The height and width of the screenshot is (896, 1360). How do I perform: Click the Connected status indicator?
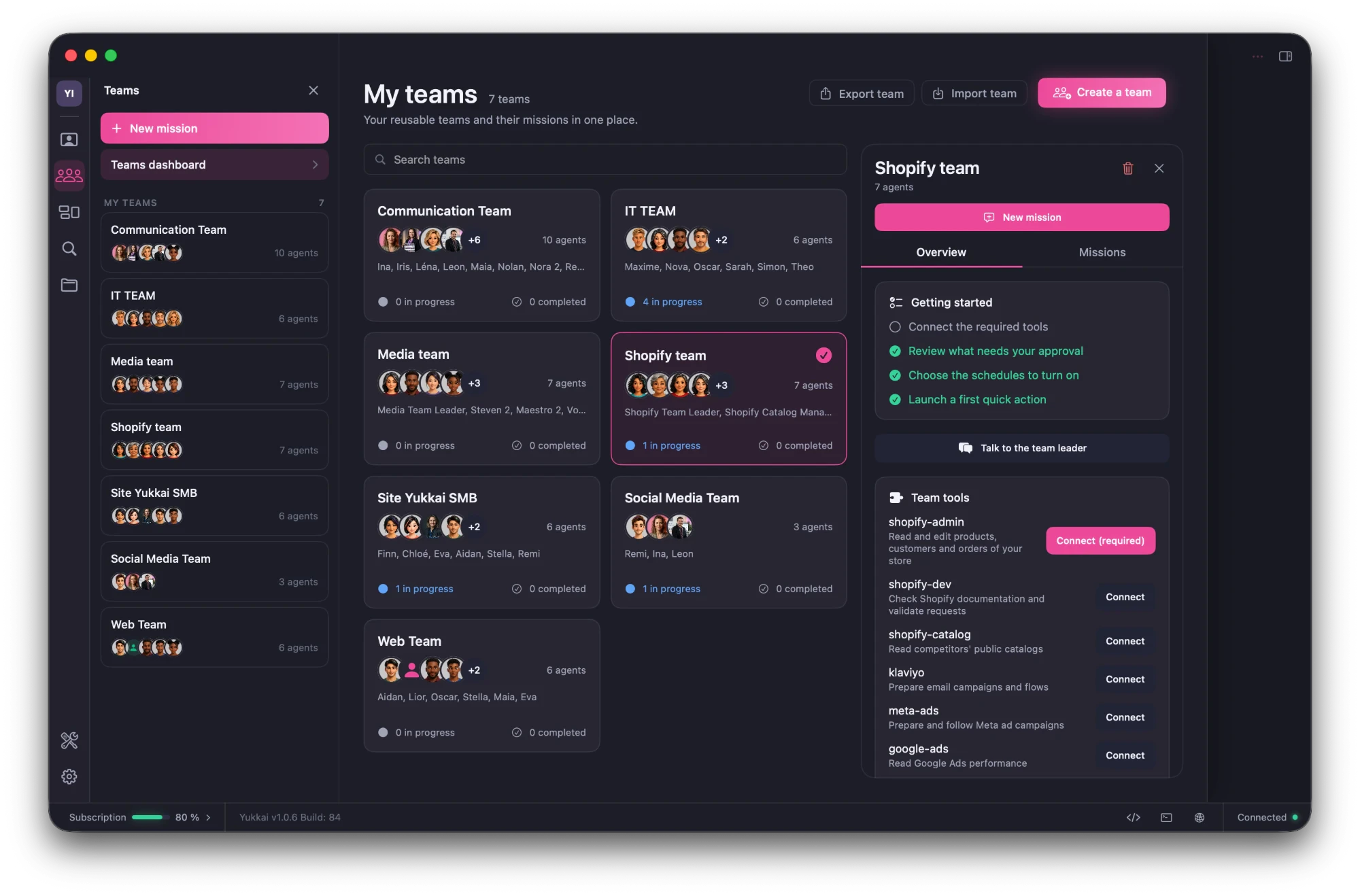point(1267,817)
